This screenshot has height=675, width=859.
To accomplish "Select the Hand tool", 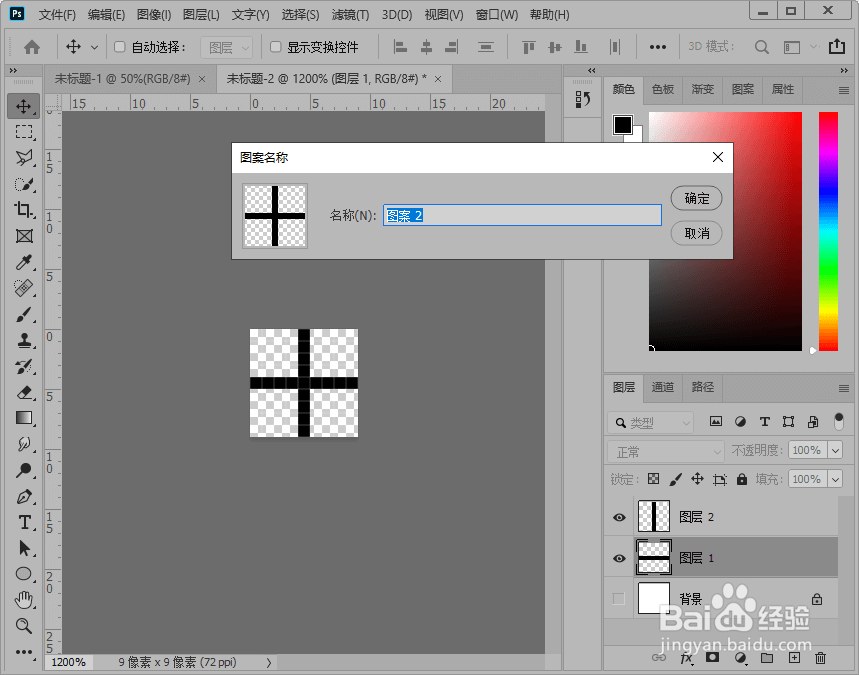I will (24, 600).
